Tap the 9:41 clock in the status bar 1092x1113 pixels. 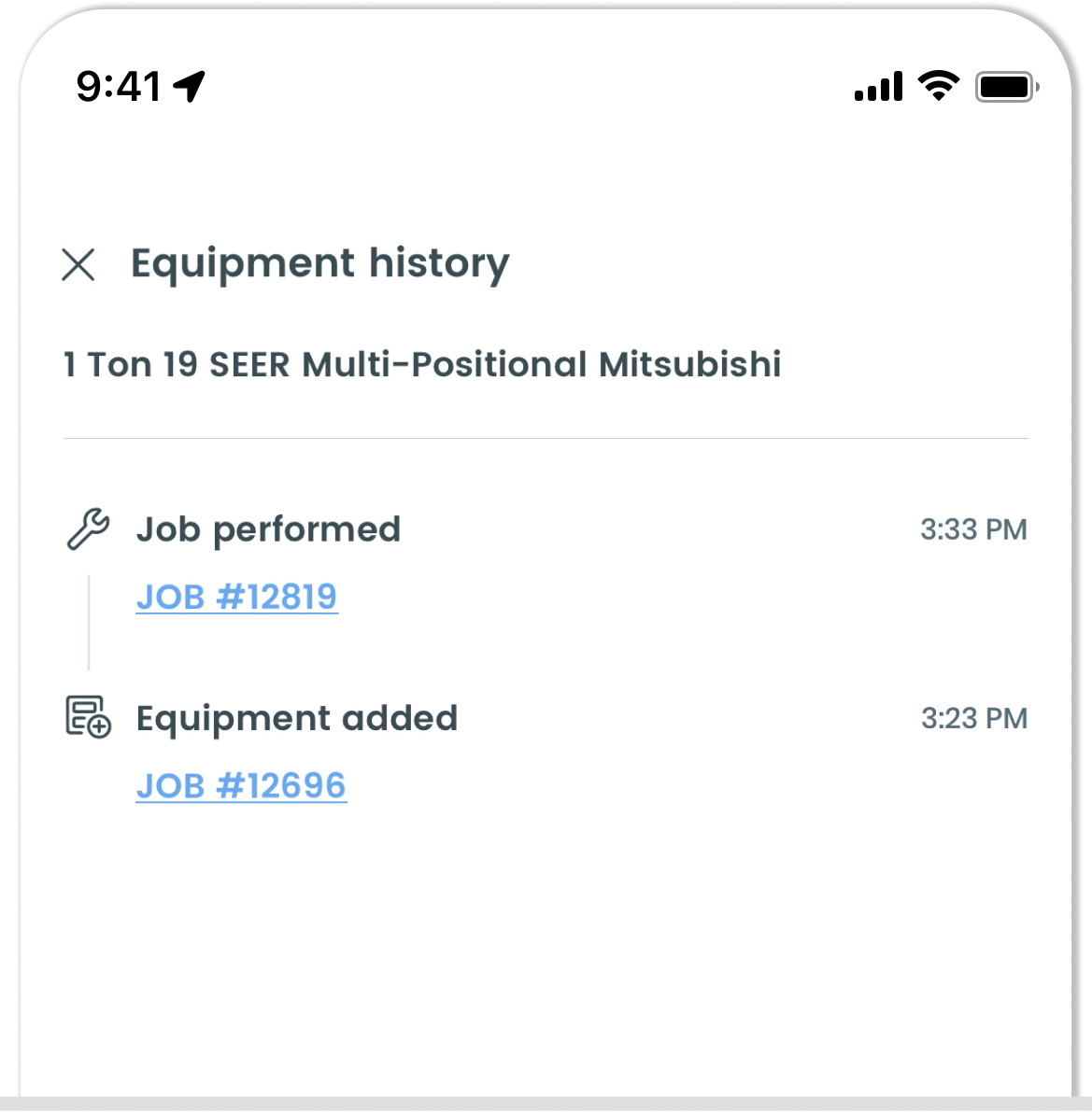(119, 87)
